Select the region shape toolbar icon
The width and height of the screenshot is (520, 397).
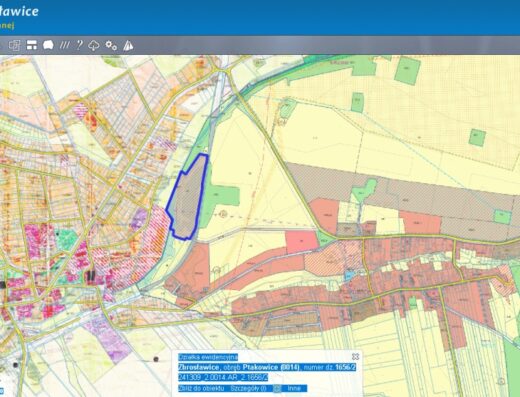pyautogui.click(x=48, y=45)
